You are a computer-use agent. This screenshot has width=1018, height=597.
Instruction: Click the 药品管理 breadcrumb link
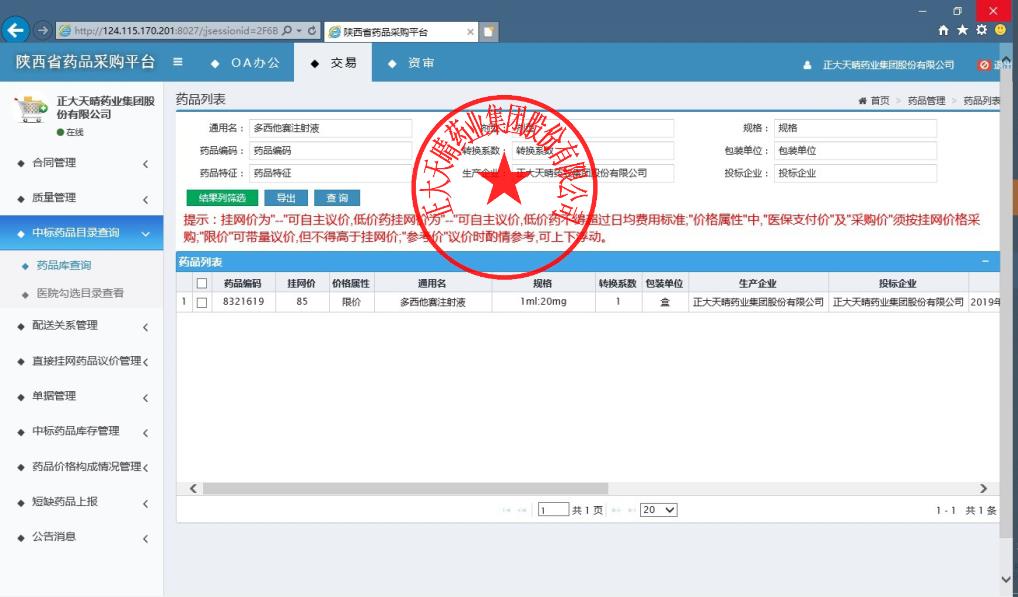pyautogui.click(x=926, y=101)
